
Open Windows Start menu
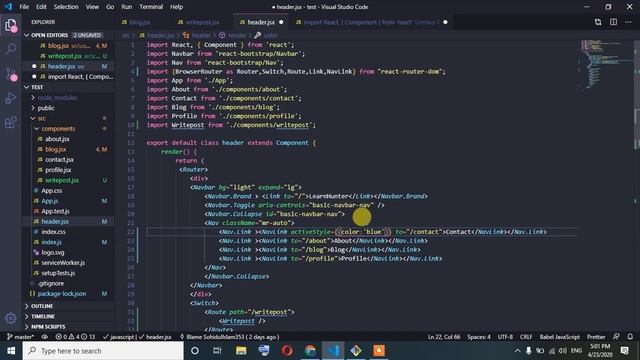[11, 351]
